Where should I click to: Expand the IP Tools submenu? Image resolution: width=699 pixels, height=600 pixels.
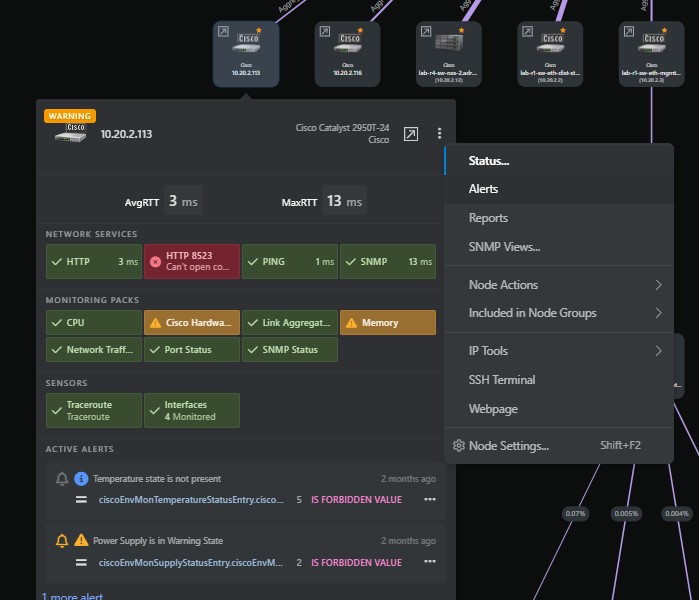(559, 351)
